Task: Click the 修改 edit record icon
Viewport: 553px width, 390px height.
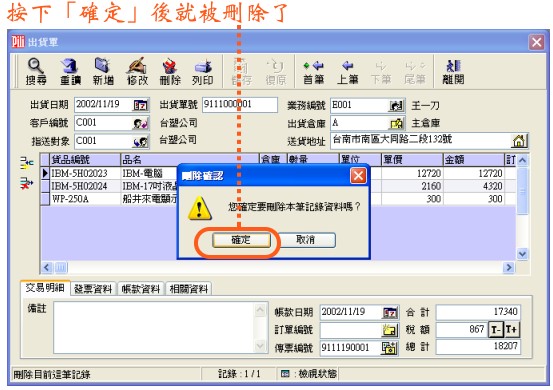Action: point(137,72)
